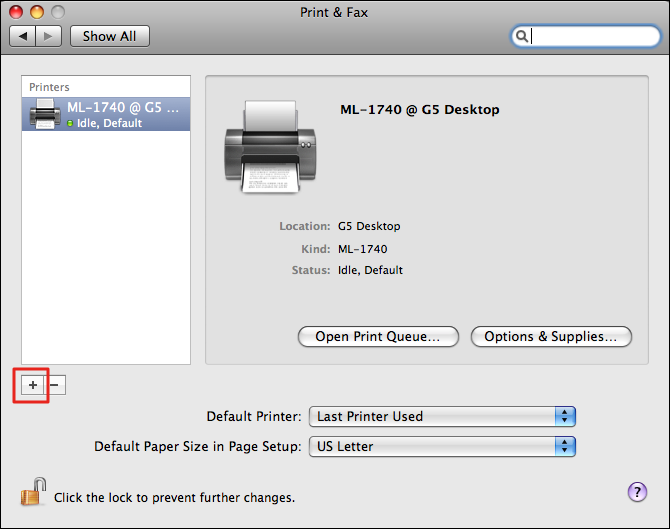The width and height of the screenshot is (670, 529).
Task: Click the 'Idle, Default' status text in the printers list
Action: point(109,123)
